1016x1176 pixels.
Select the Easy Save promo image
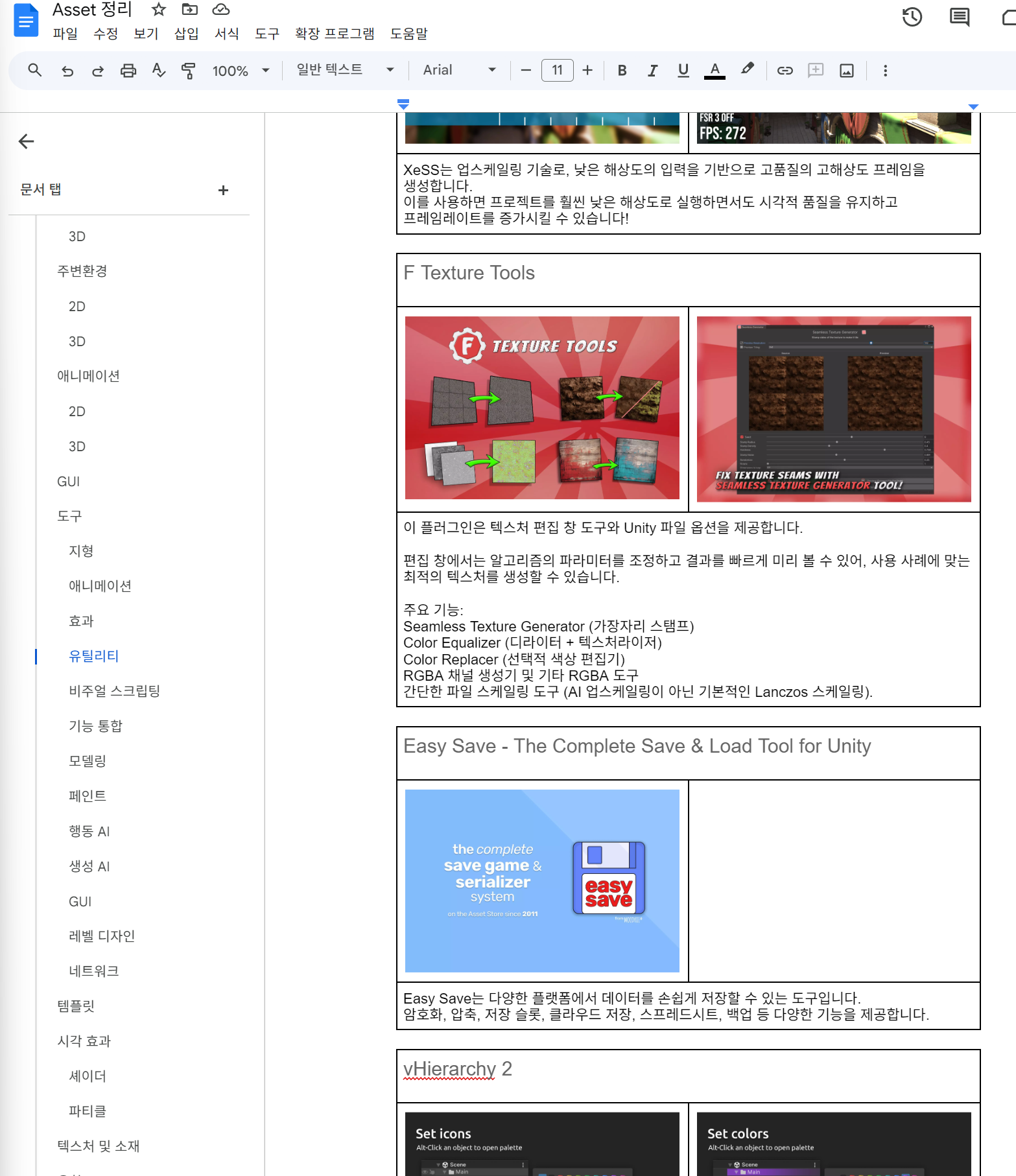[x=542, y=881]
